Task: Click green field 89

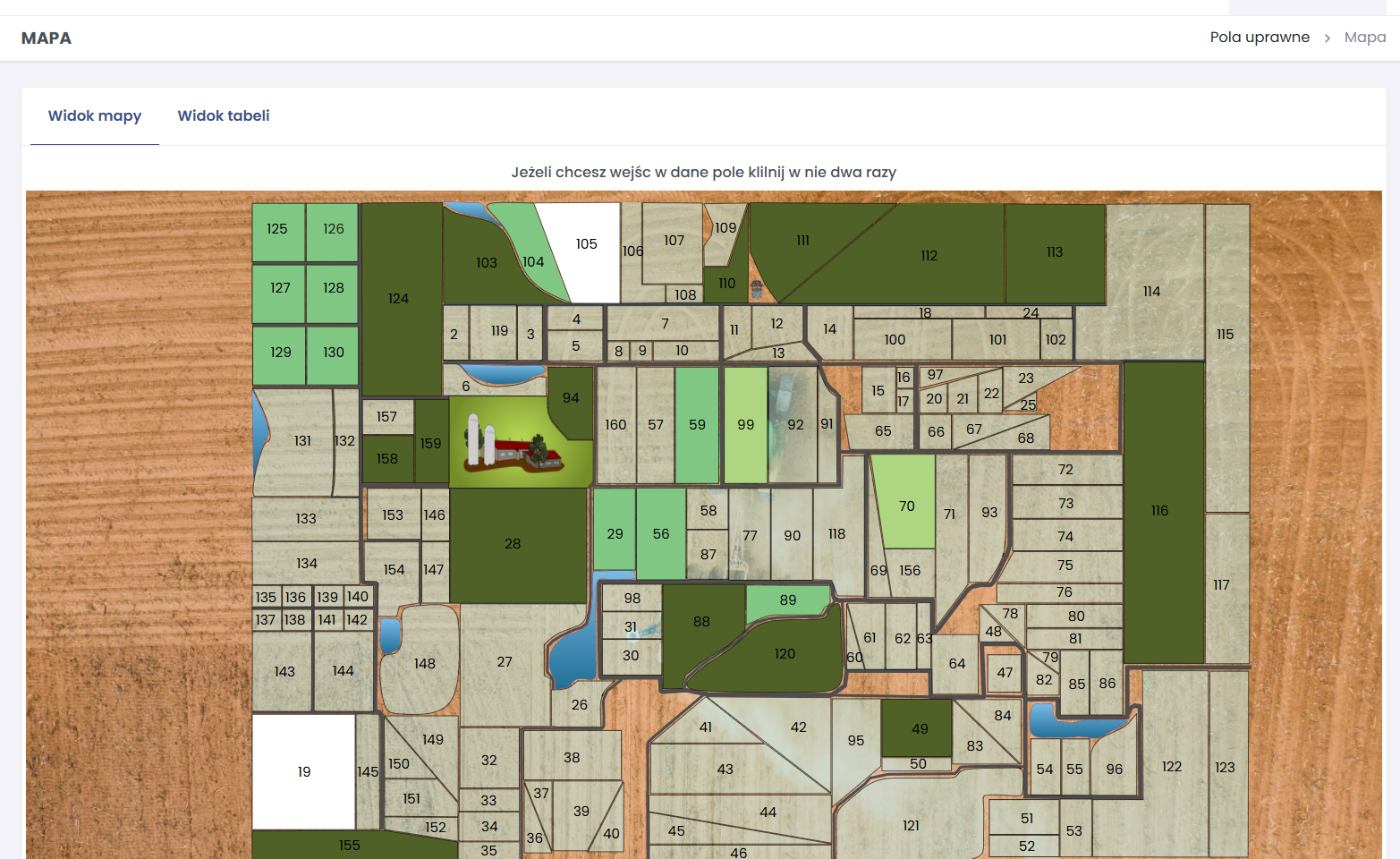Action: [787, 600]
